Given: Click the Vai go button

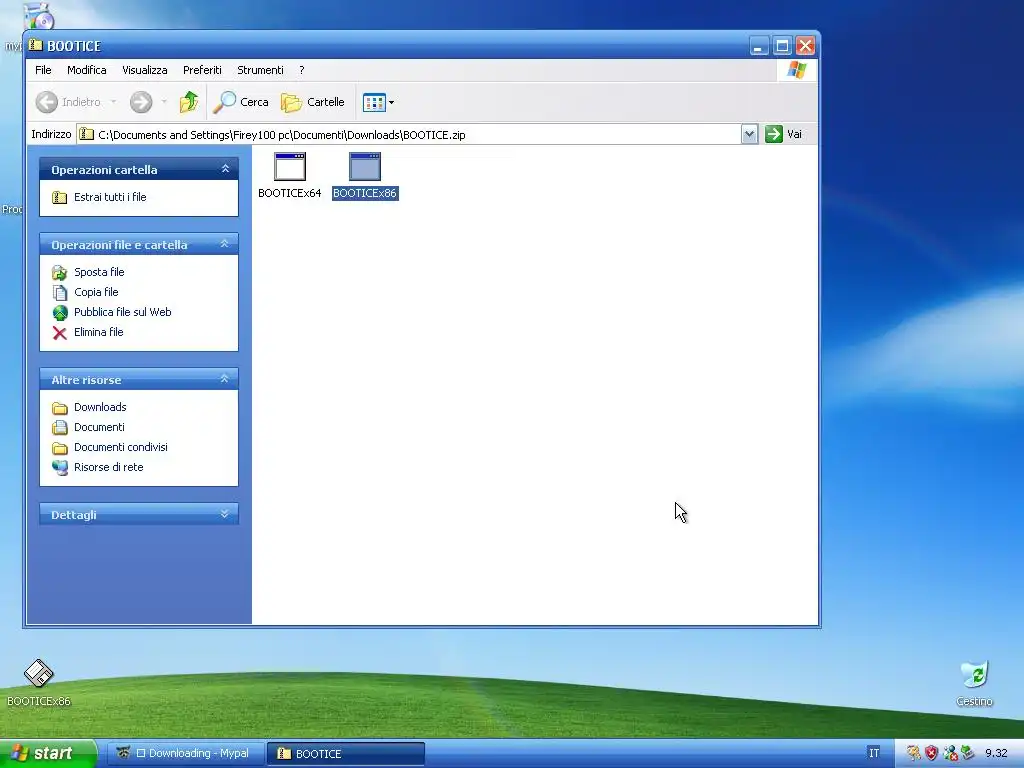Looking at the screenshot, I should (x=784, y=135).
